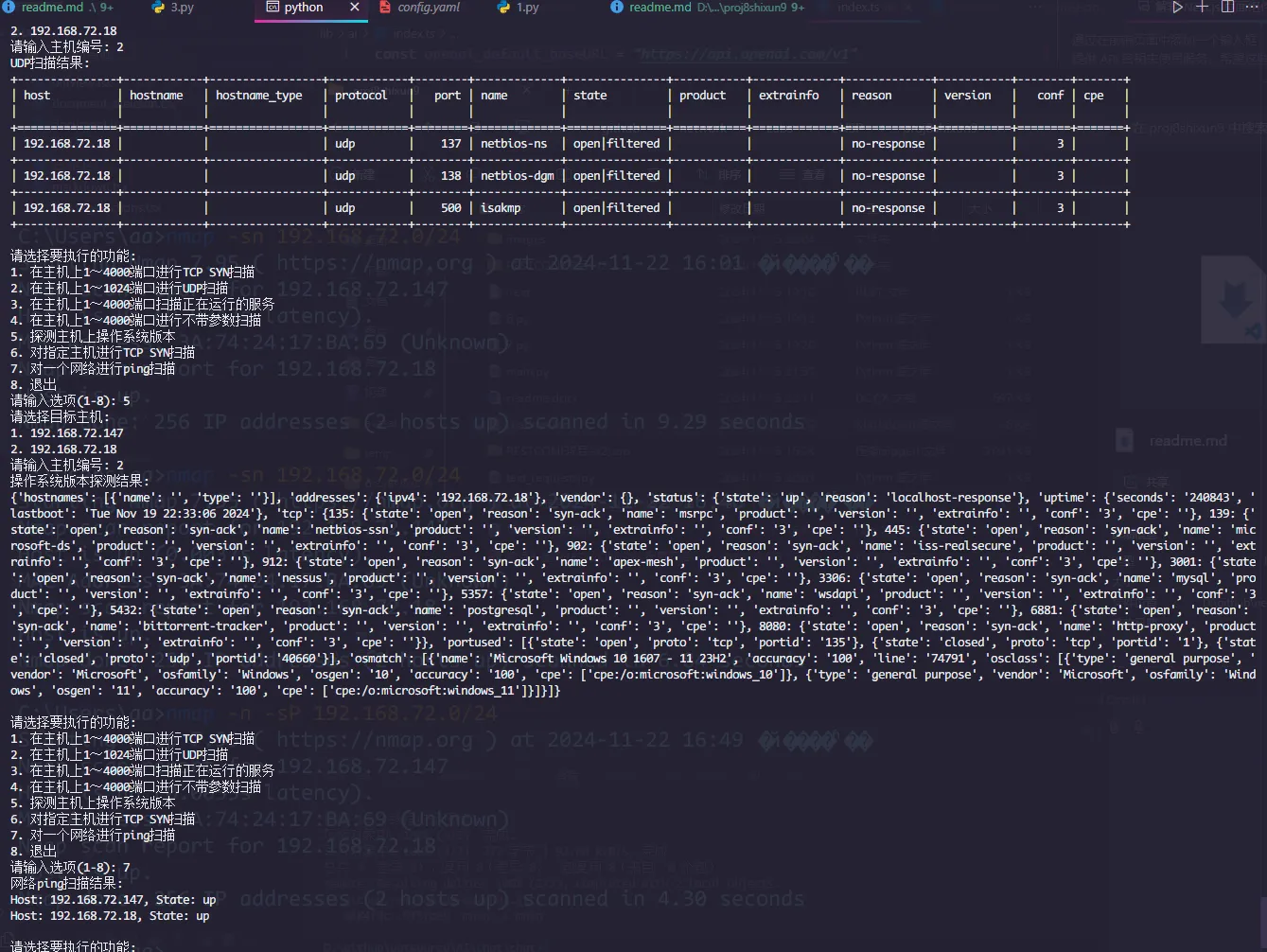The height and width of the screenshot is (952, 1267).
Task: Click the plus icon in the top-right toolbar
Action: (x=1203, y=8)
